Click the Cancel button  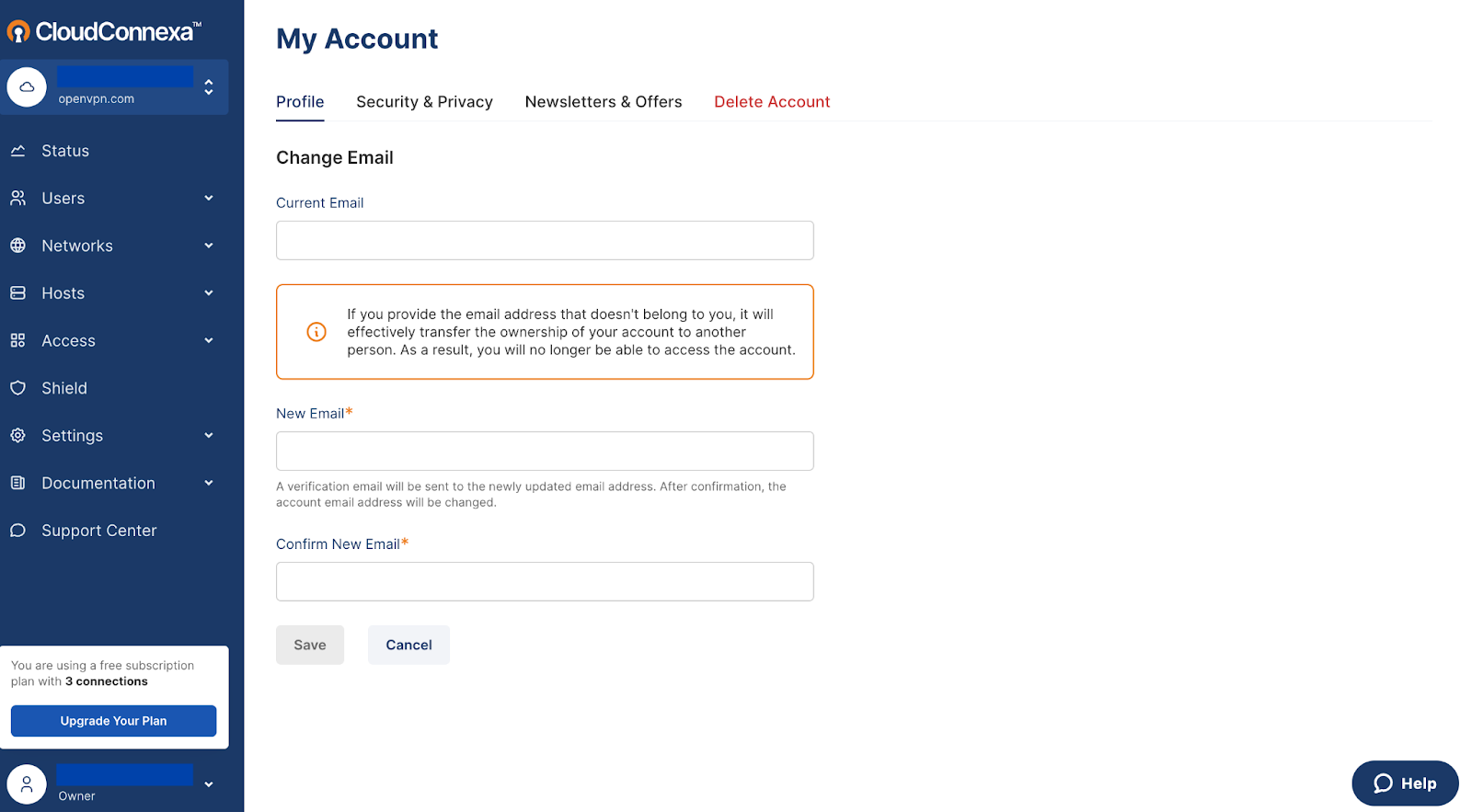pos(408,645)
